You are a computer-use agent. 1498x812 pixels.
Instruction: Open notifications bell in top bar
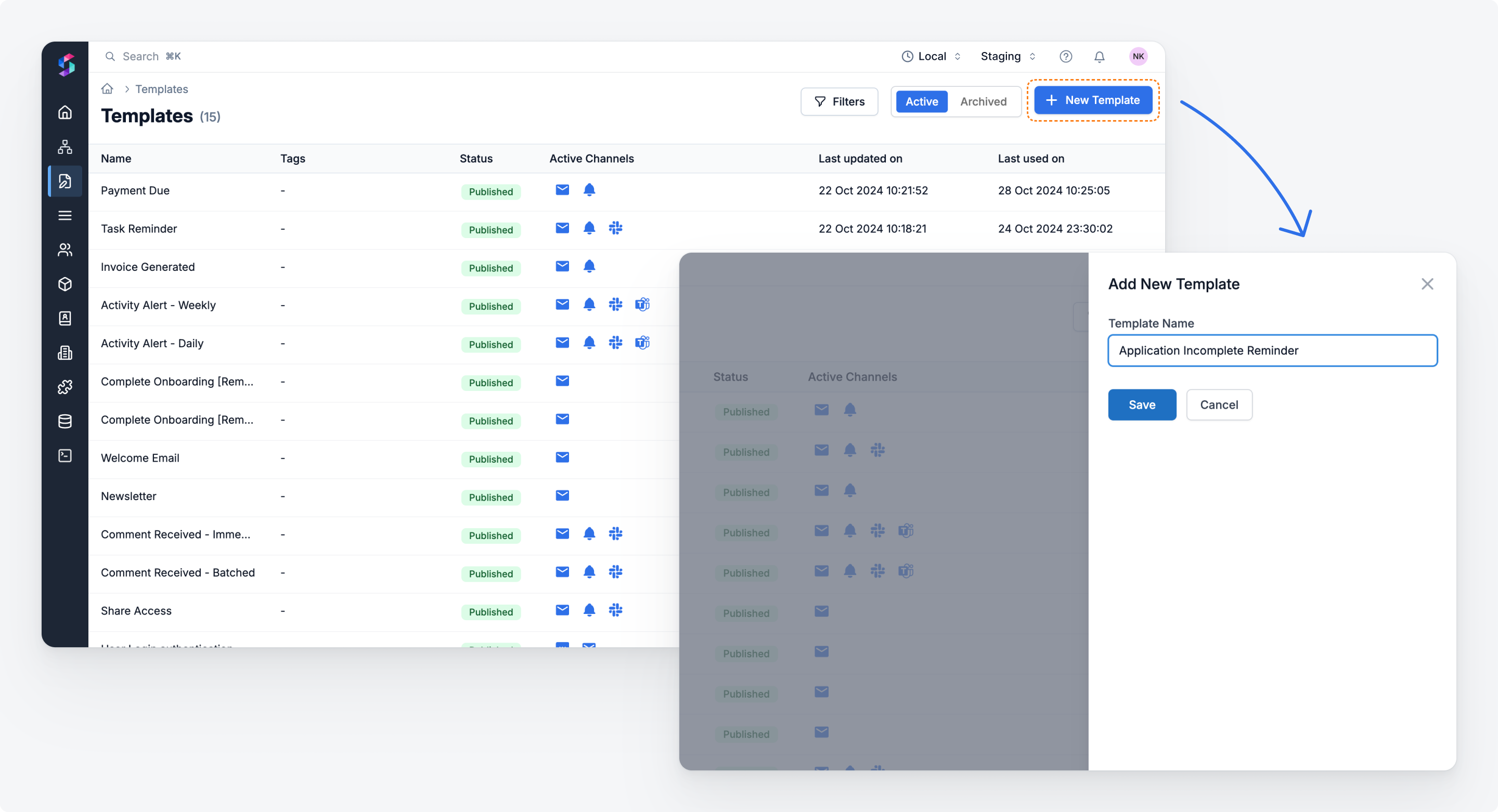click(1099, 56)
